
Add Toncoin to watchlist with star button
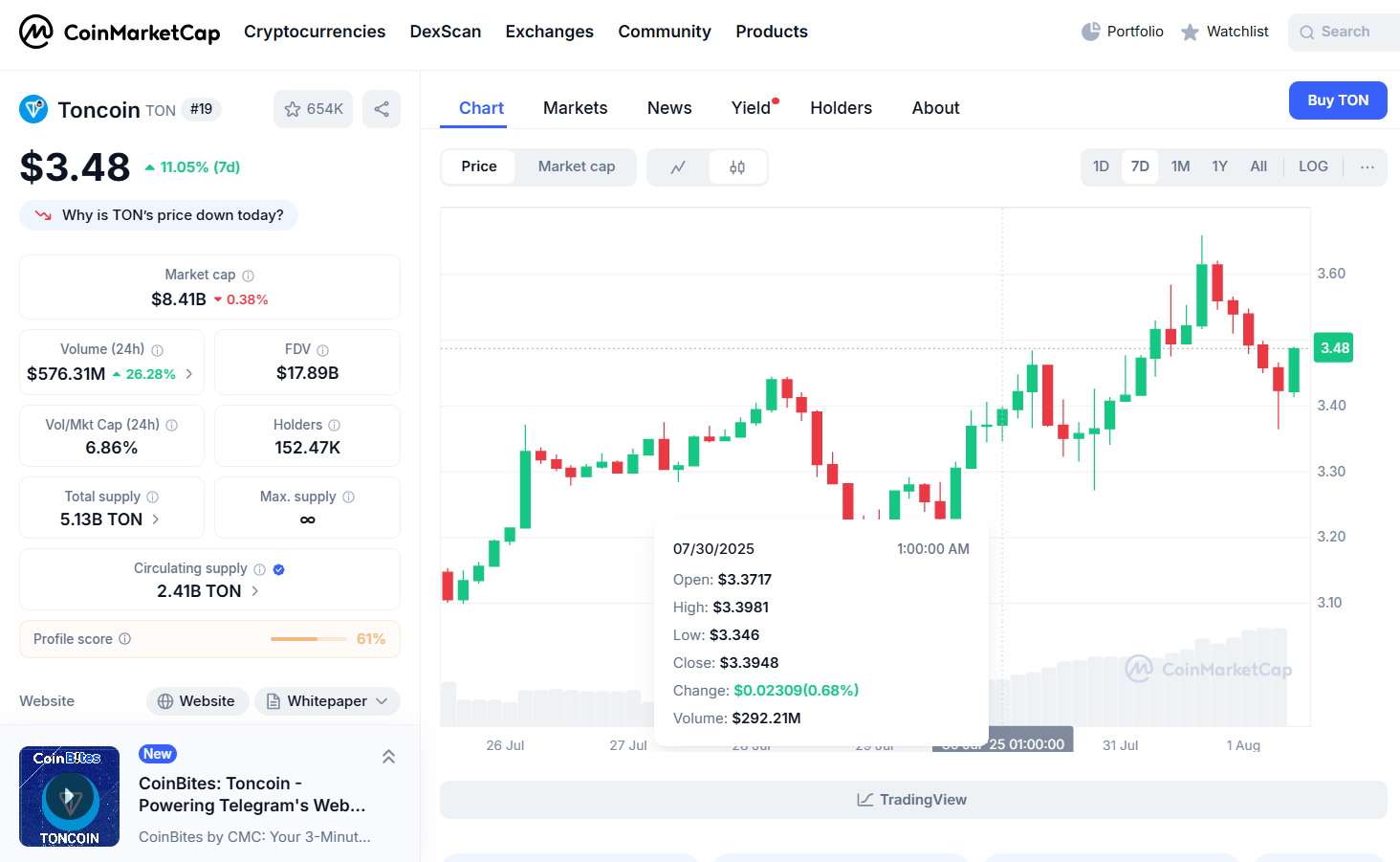(313, 109)
